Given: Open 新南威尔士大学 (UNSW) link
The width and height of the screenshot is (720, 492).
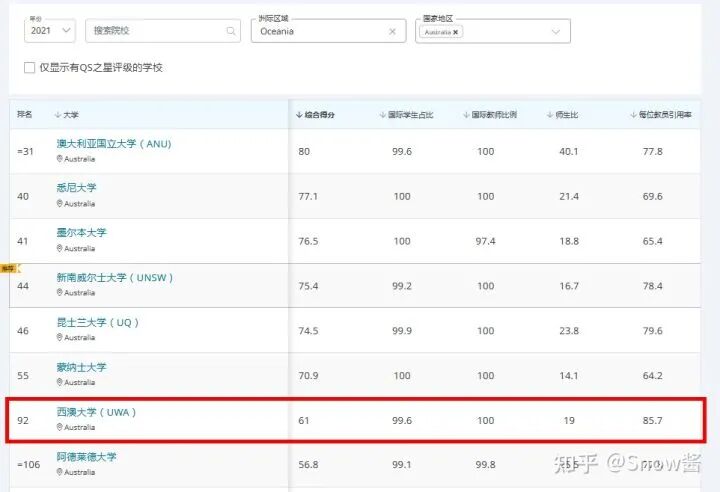Looking at the screenshot, I should tap(115, 277).
